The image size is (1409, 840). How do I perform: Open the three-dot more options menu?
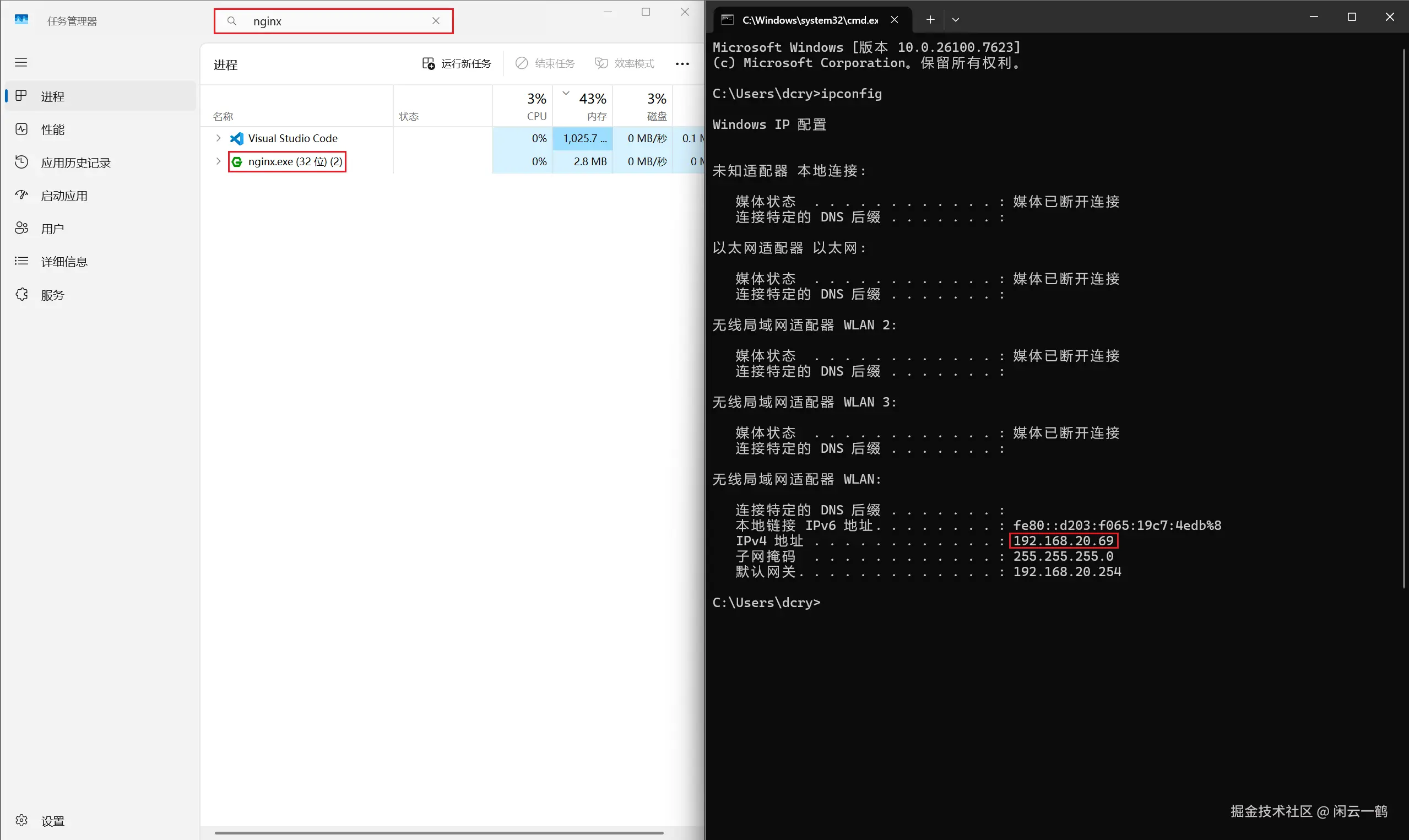[x=682, y=64]
